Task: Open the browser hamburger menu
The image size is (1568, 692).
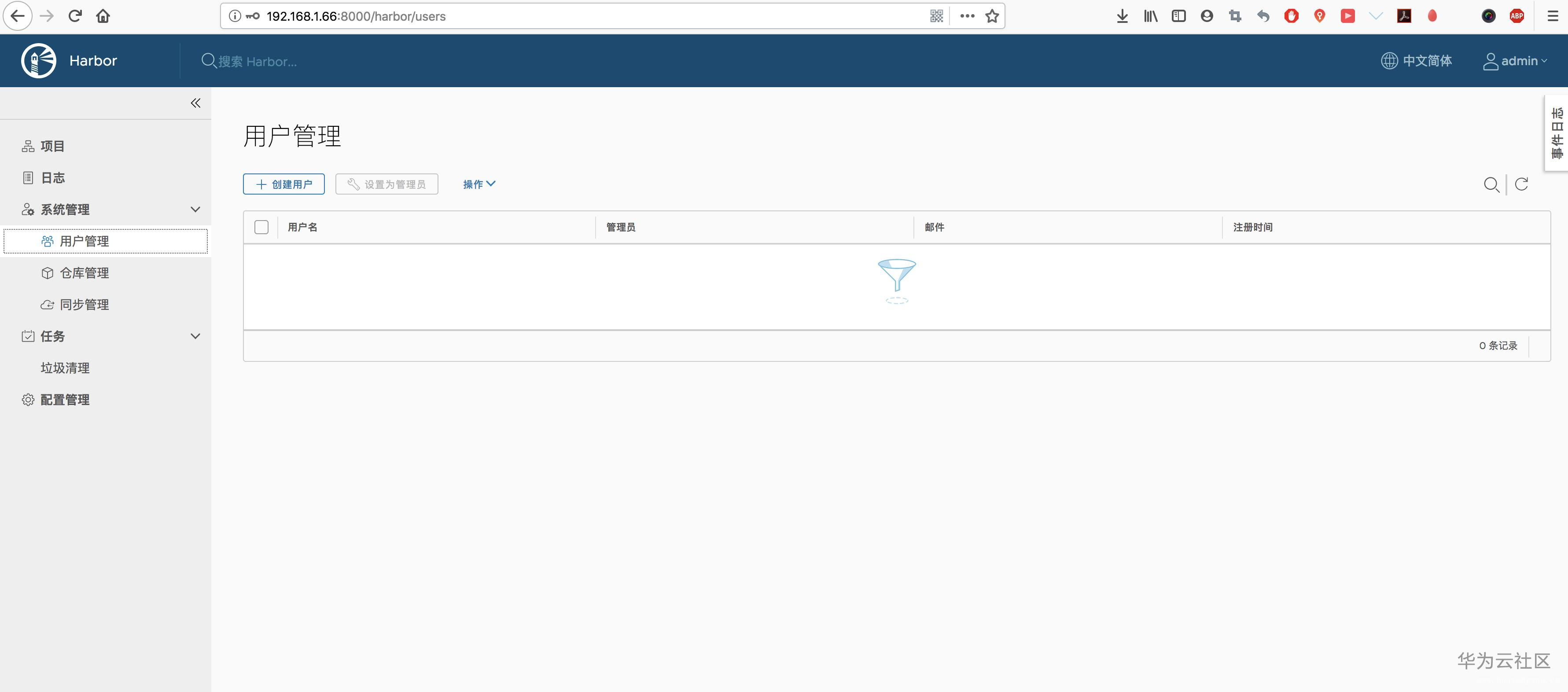Action: coord(1553,16)
